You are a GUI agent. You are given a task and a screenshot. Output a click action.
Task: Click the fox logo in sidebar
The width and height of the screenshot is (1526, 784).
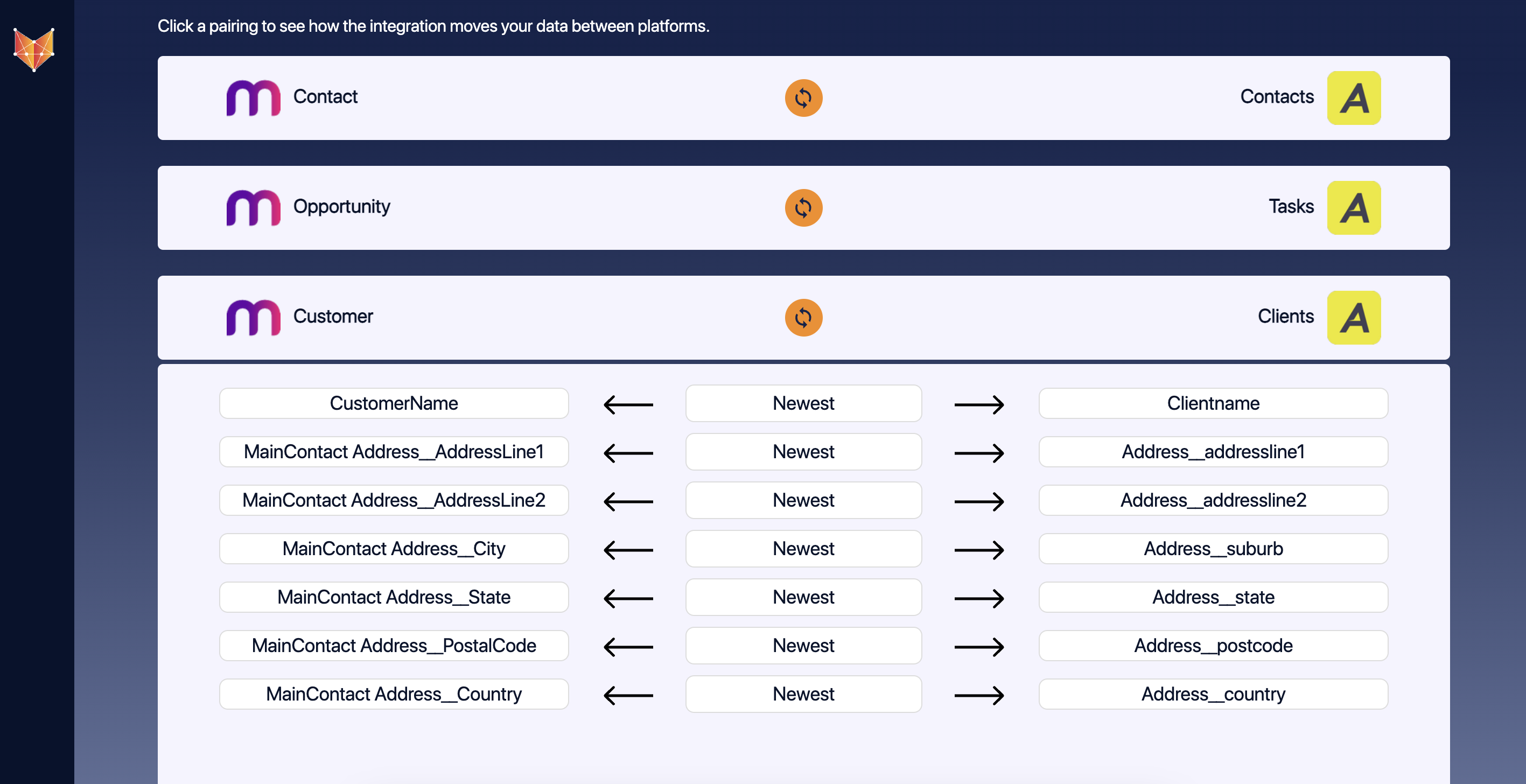34,50
